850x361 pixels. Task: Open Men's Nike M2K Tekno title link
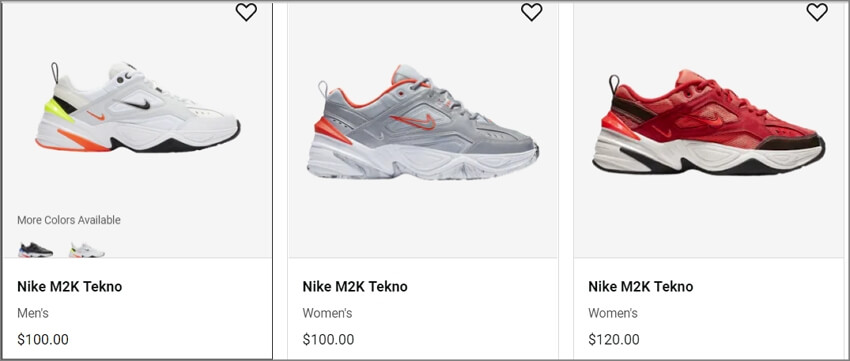(x=69, y=286)
